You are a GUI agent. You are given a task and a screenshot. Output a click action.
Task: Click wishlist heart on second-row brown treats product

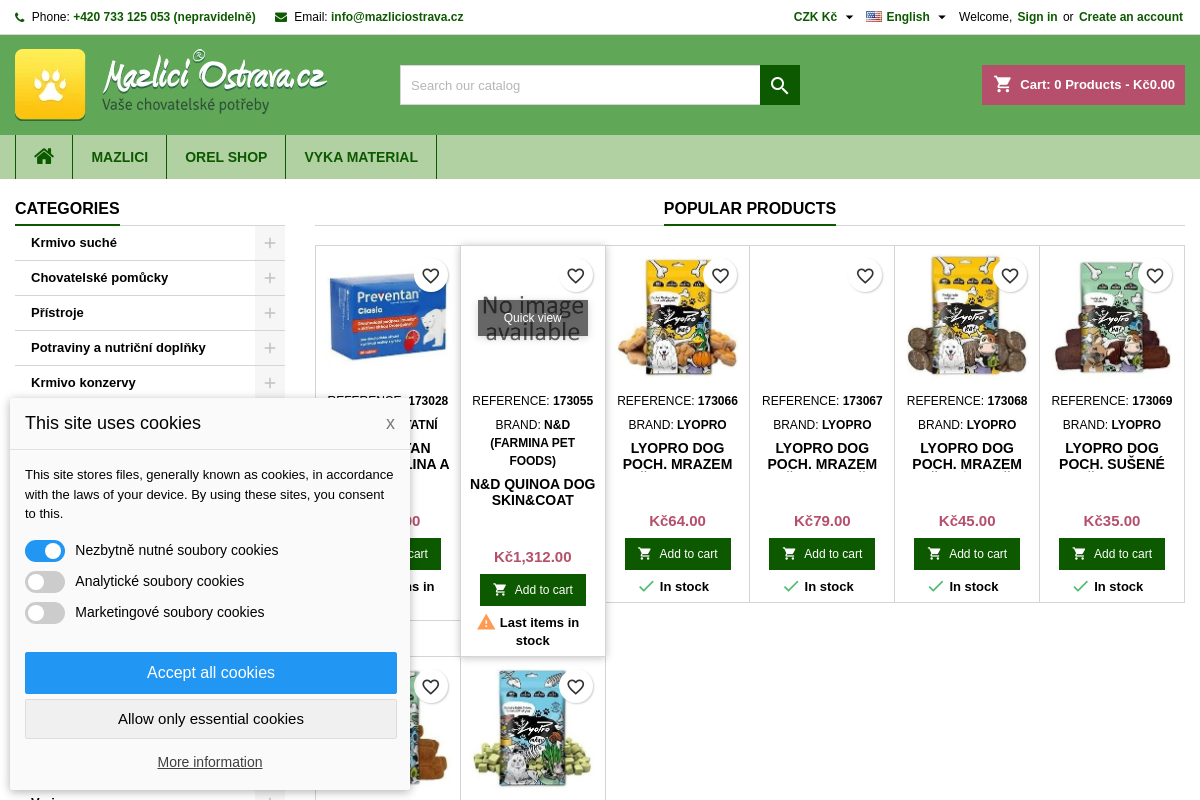[430, 686]
